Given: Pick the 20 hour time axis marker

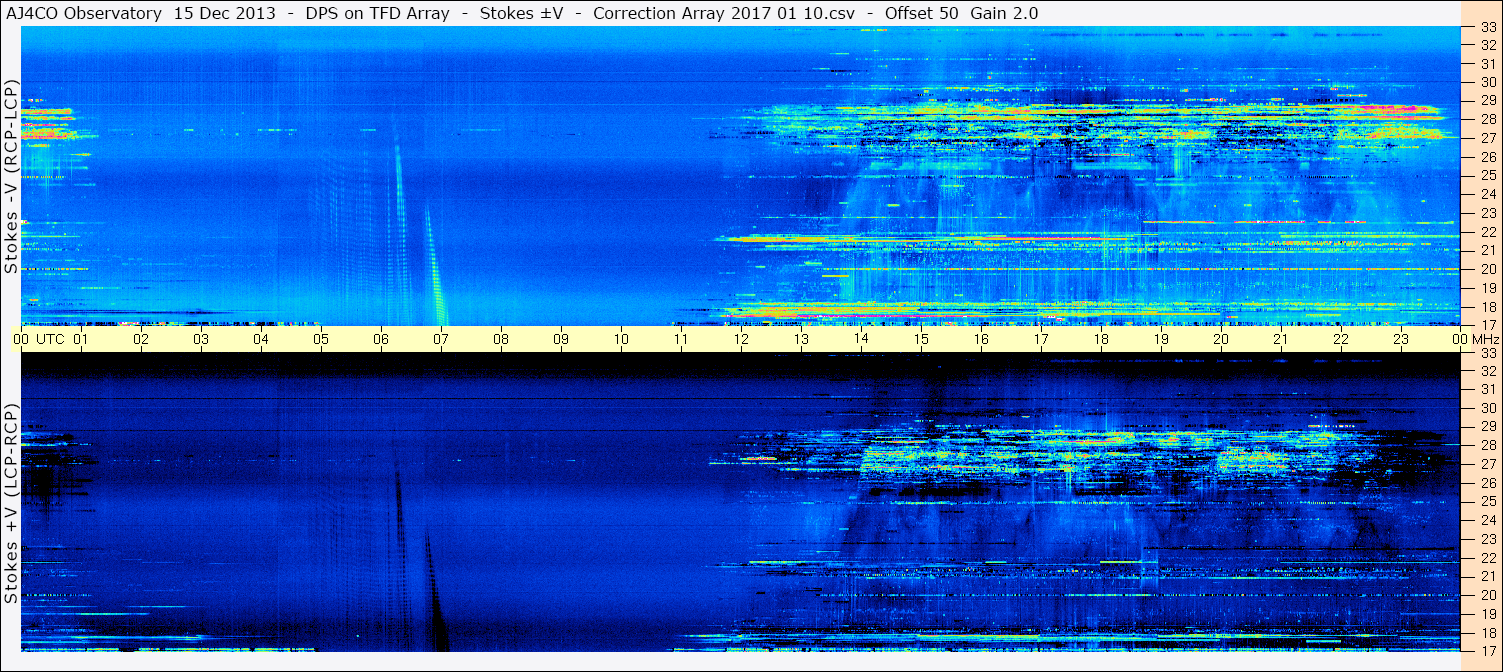Looking at the screenshot, I should click(x=1221, y=339).
